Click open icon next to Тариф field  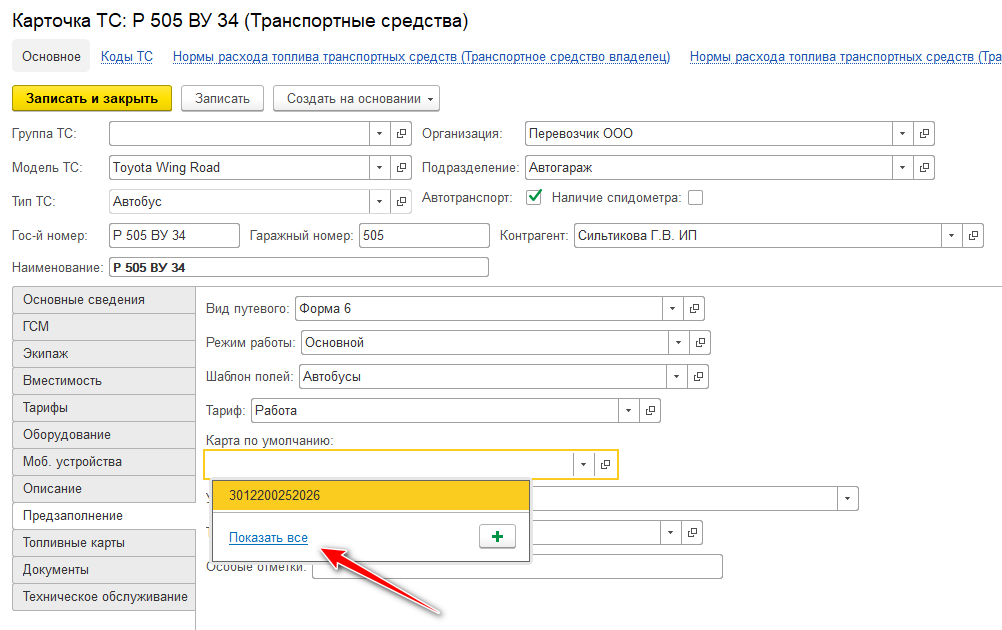pos(650,411)
